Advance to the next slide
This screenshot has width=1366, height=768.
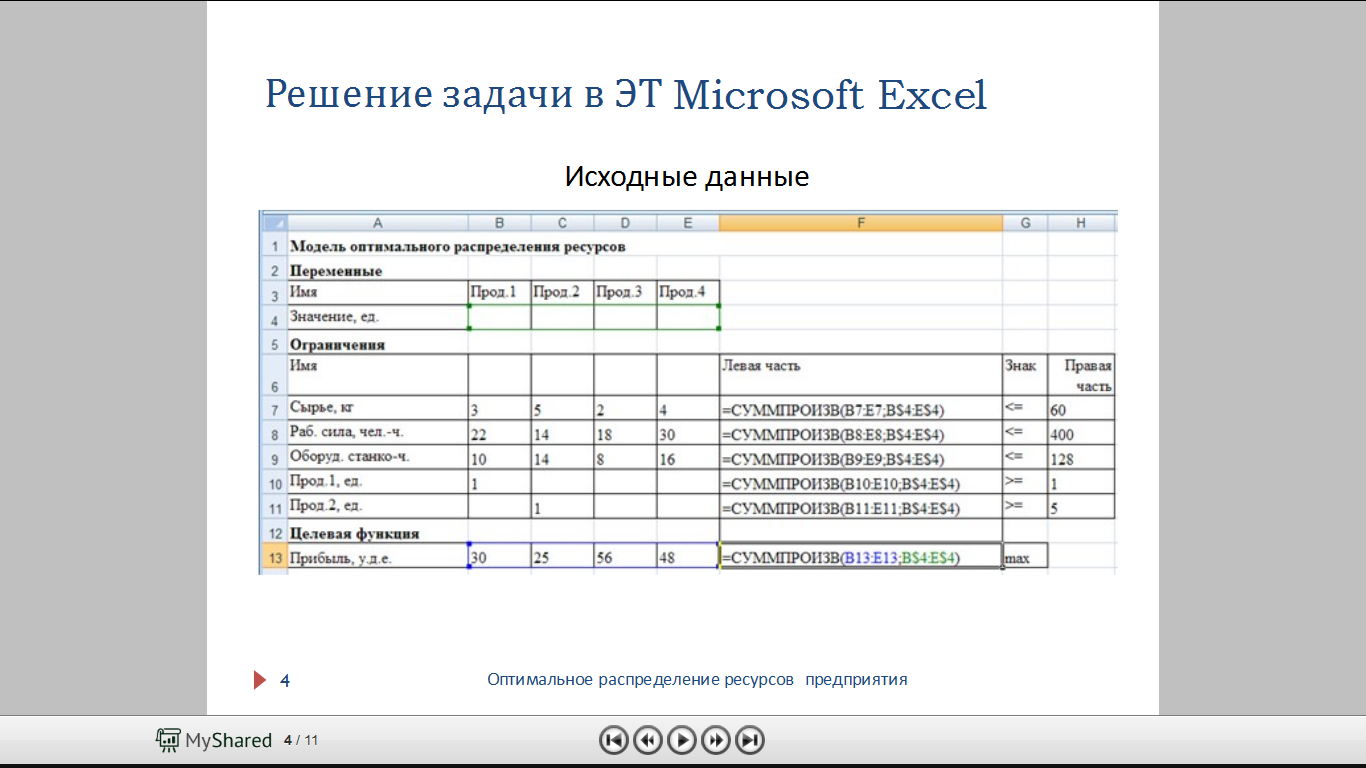[716, 740]
